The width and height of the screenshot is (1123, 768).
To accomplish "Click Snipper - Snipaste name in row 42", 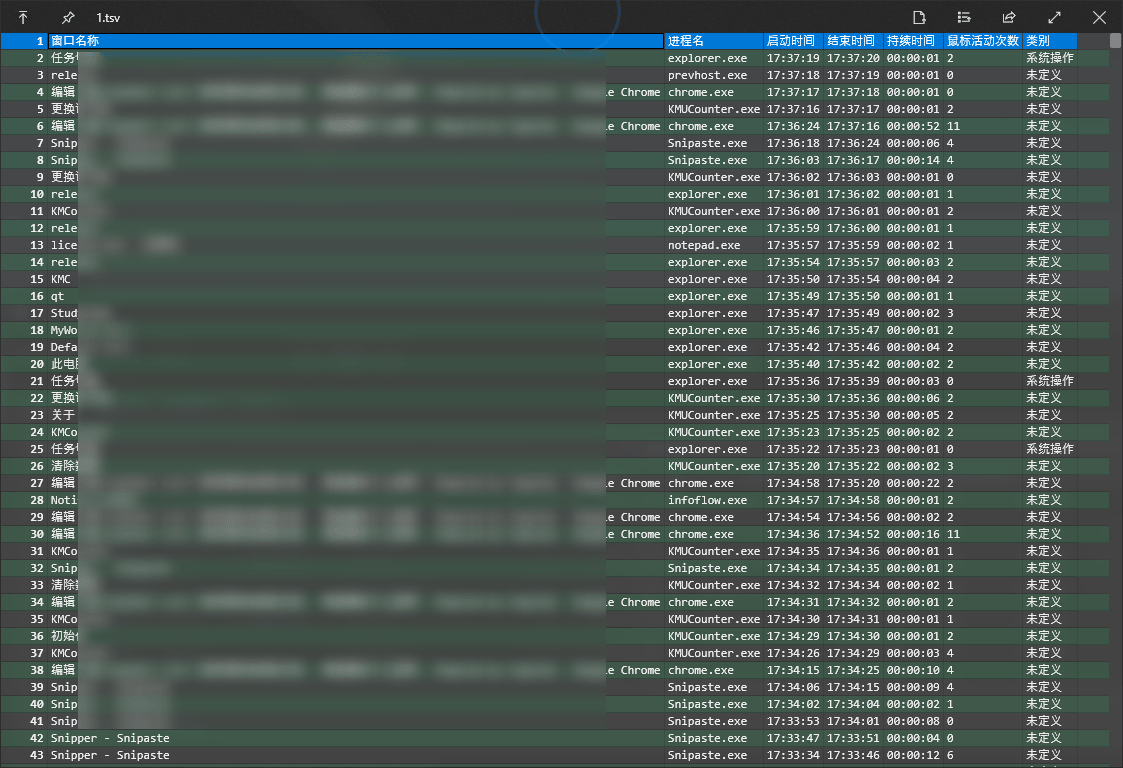I will coord(110,738).
